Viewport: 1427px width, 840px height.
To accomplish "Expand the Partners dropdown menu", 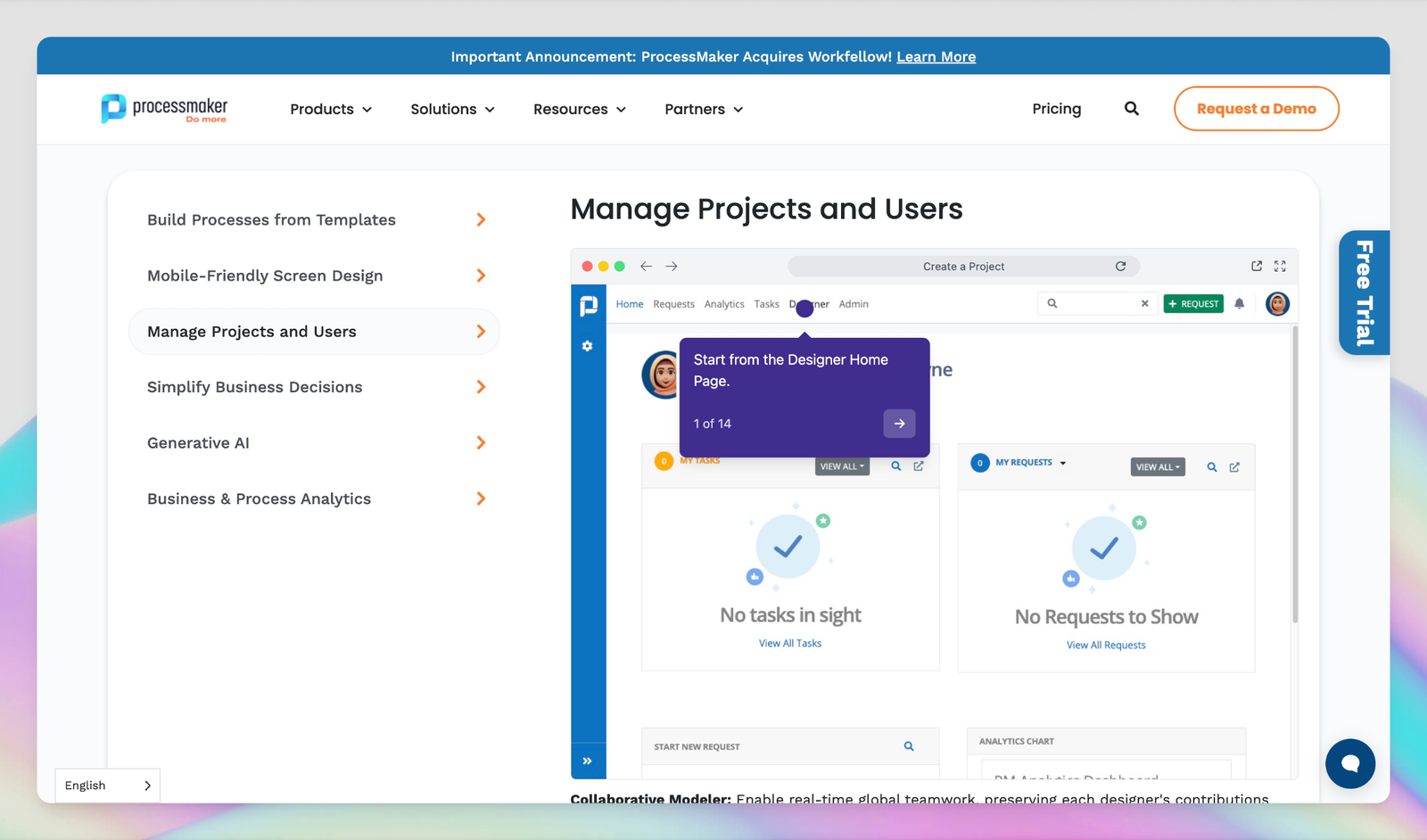I will pyautogui.click(x=704, y=109).
